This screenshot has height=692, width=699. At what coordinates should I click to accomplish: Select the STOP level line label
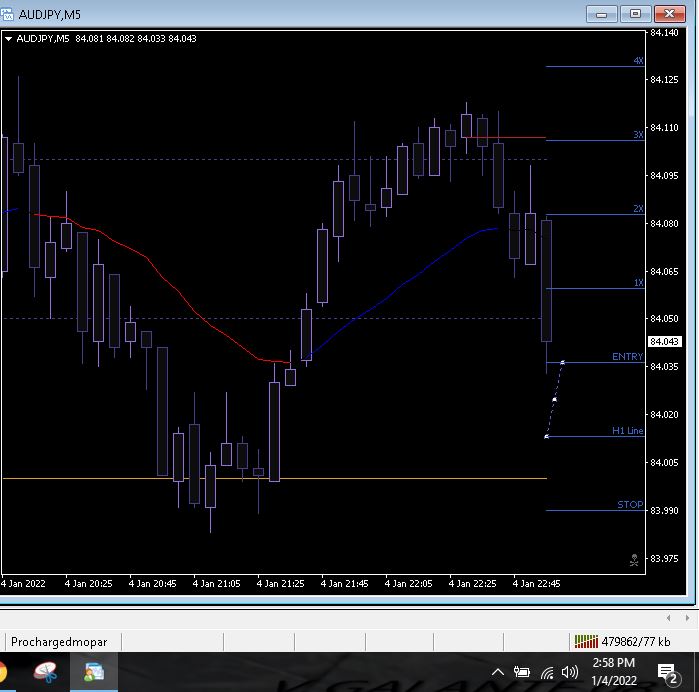pyautogui.click(x=630, y=505)
